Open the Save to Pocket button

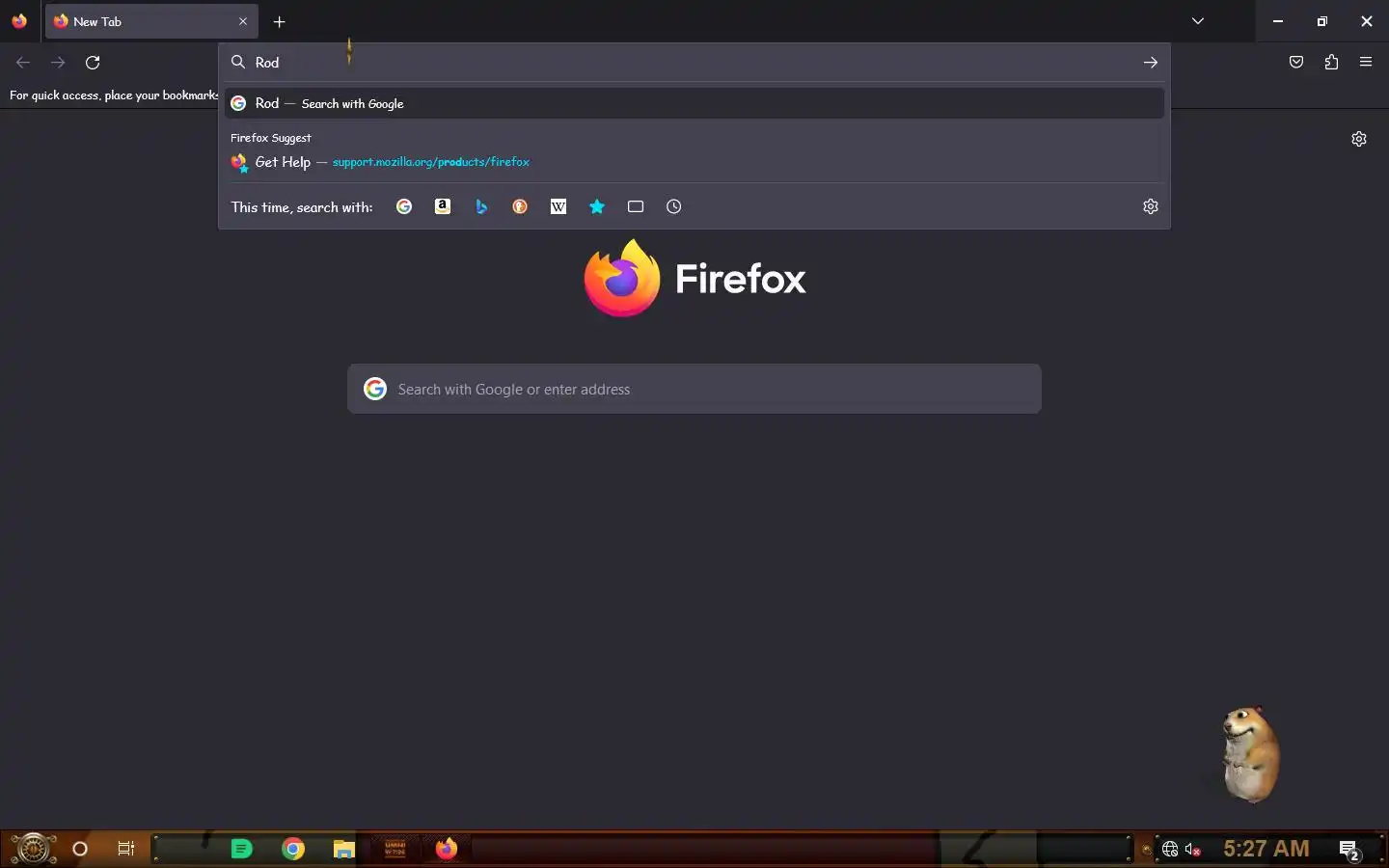pos(1296,63)
